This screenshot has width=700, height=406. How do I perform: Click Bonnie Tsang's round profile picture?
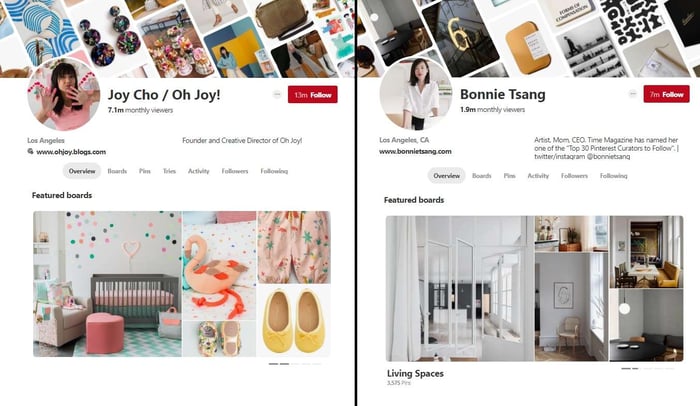click(416, 94)
